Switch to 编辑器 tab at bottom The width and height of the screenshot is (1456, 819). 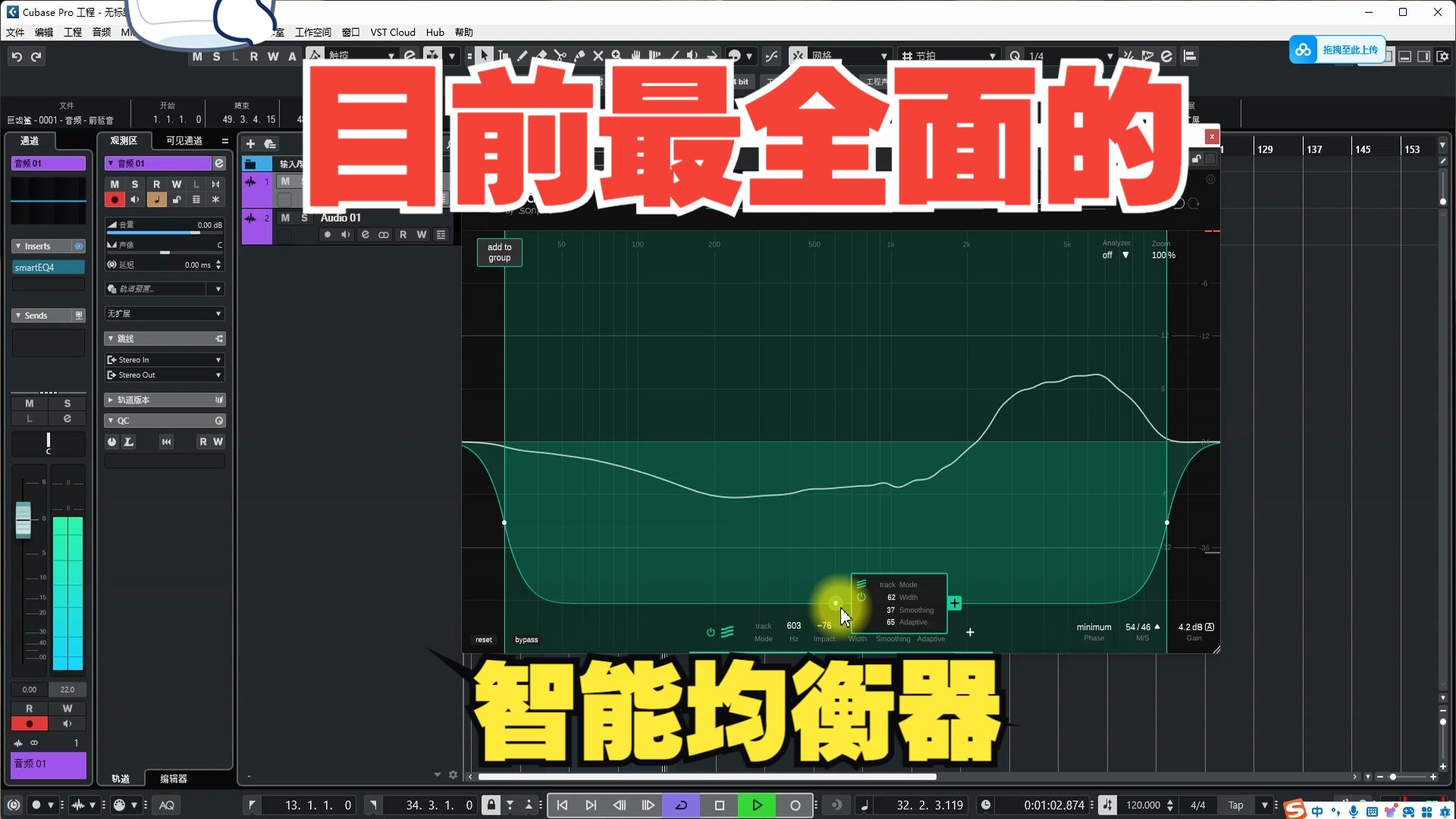point(174,779)
